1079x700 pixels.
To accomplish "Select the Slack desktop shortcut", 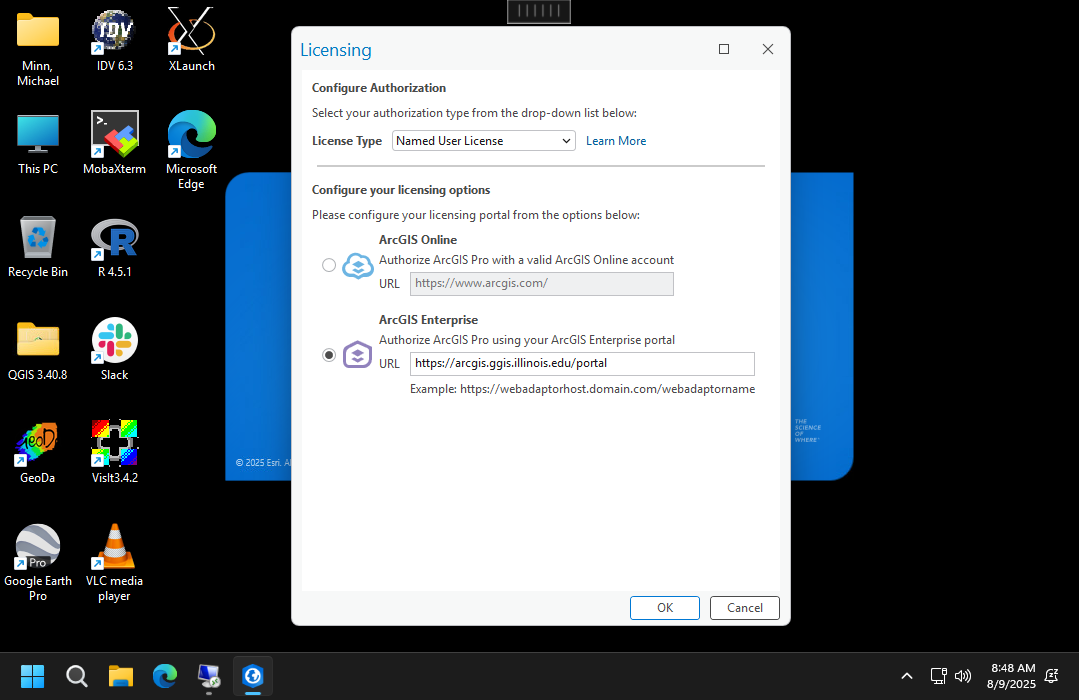I will tap(114, 341).
